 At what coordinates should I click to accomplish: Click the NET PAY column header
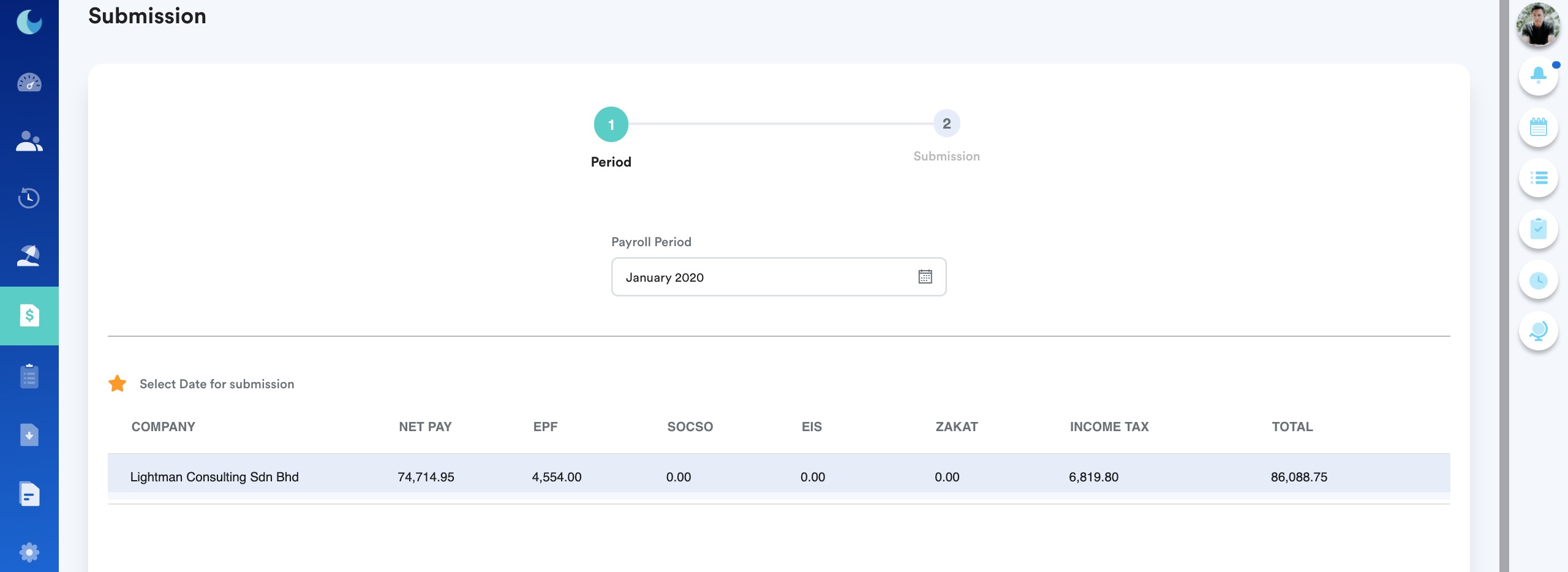425,427
